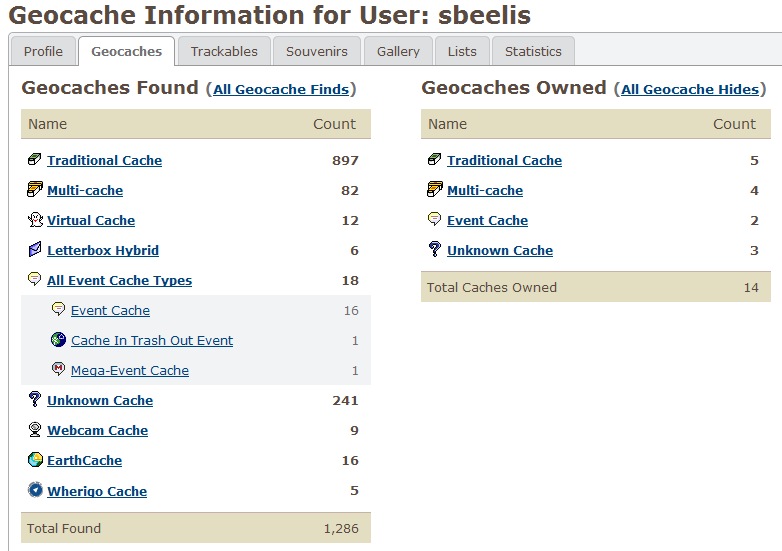782x551 pixels.
Task: Open Unknown Cache link under Geocaches Found
Action: pos(100,400)
